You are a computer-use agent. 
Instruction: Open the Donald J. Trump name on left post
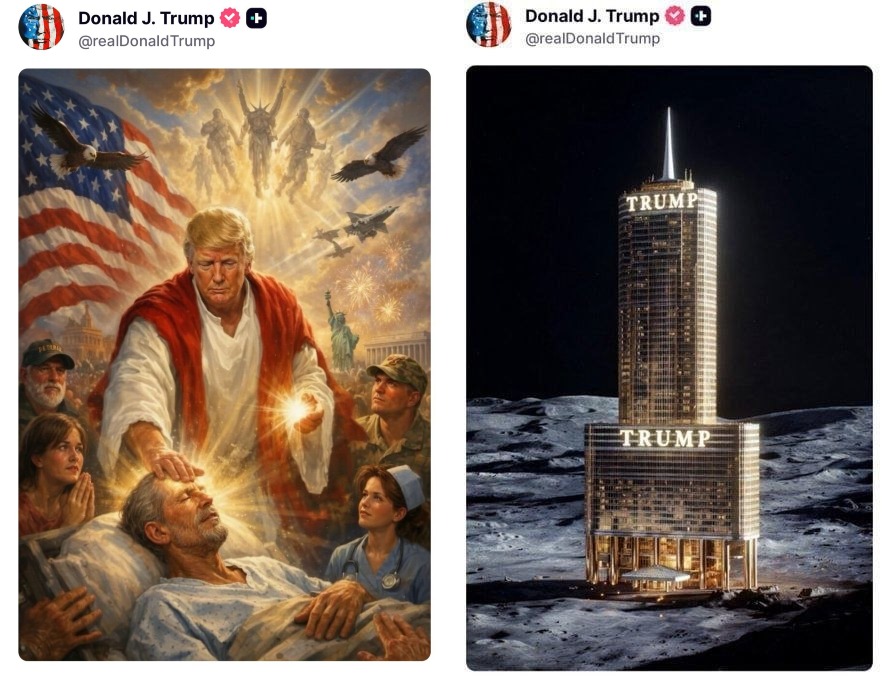click(x=146, y=18)
